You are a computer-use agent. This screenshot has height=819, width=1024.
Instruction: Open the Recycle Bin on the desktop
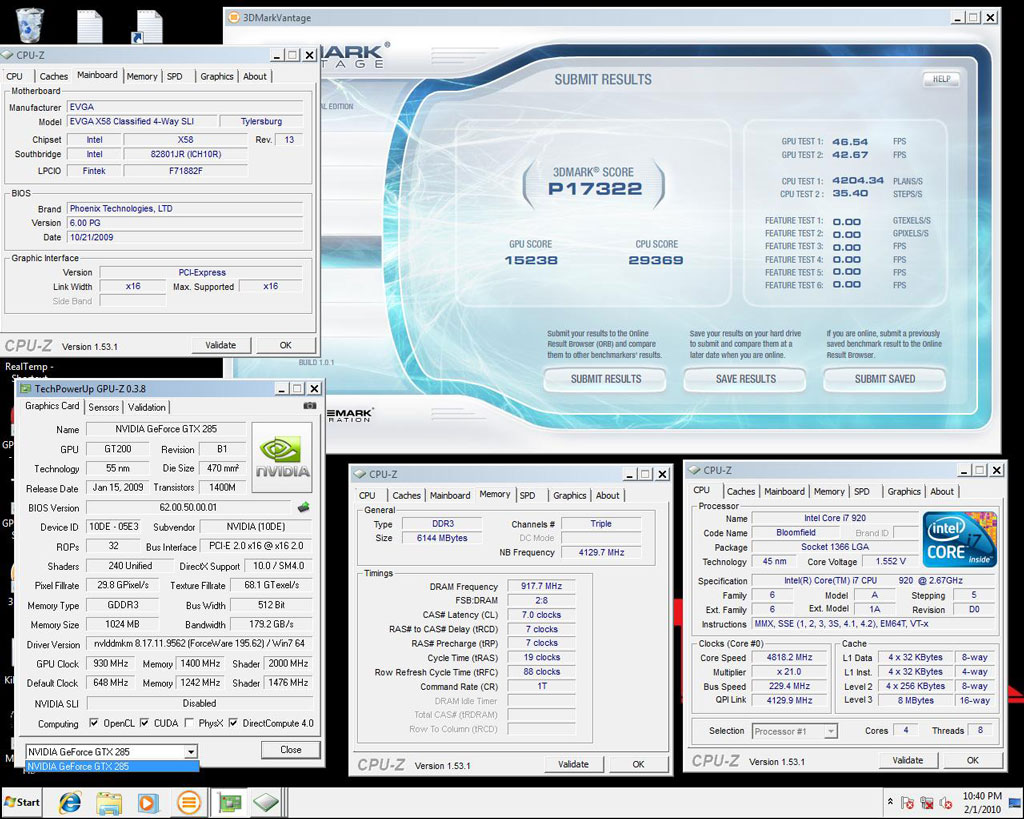[30, 24]
